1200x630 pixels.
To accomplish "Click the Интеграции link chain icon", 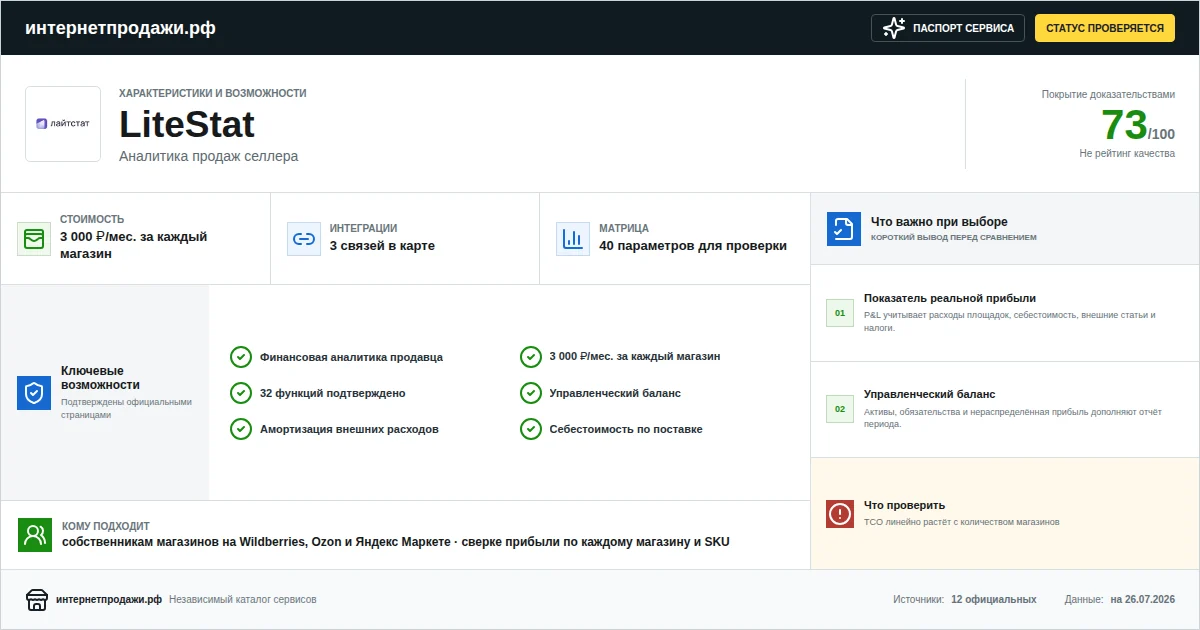I will click(x=304, y=239).
